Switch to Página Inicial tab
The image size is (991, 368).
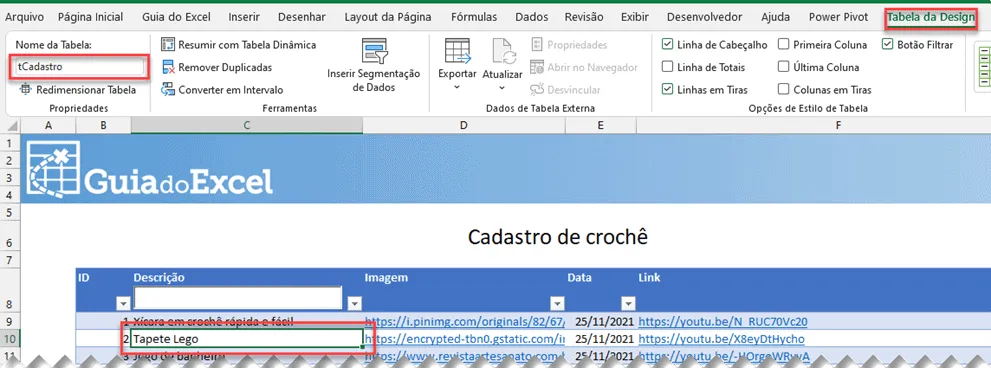(90, 17)
